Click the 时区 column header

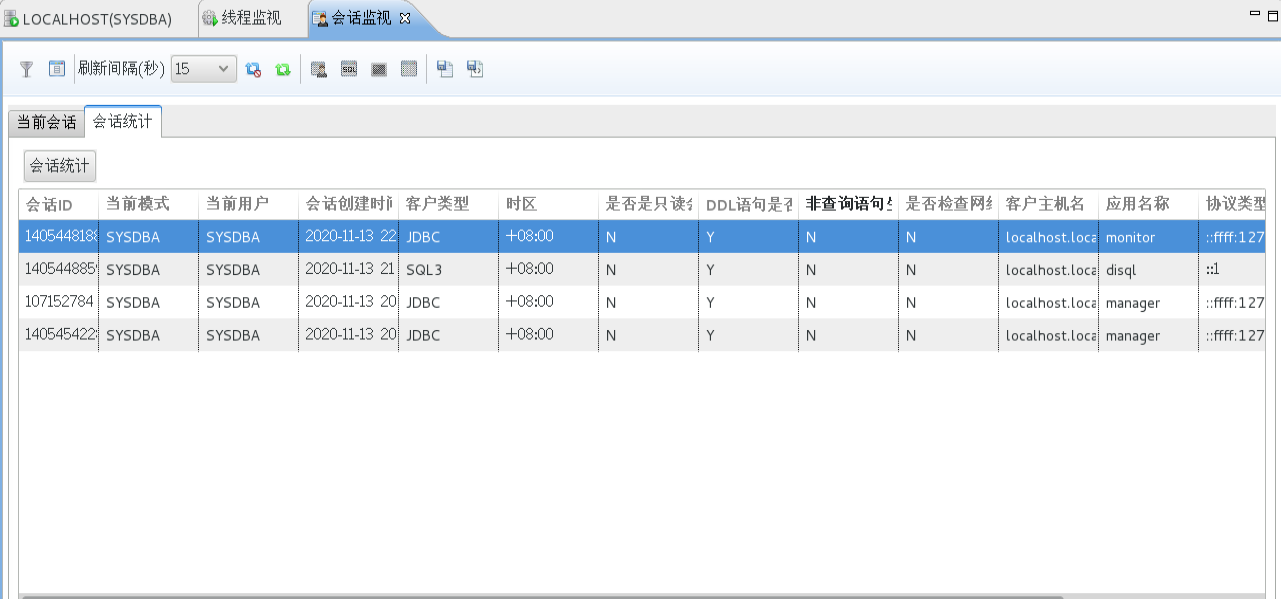pyautogui.click(x=548, y=204)
